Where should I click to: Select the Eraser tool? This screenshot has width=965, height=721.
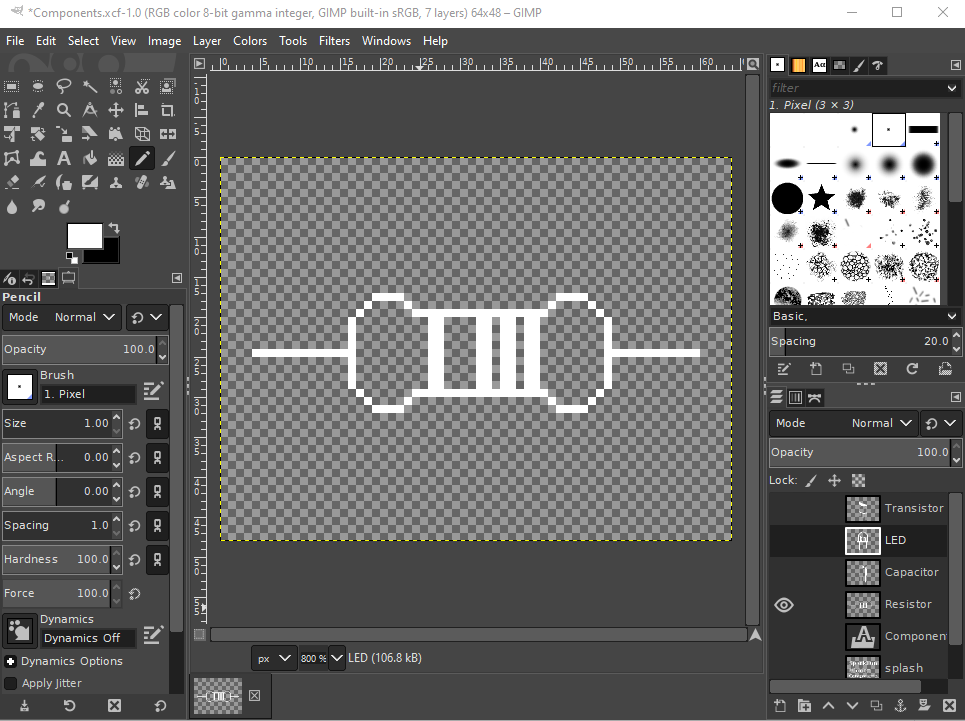pos(12,183)
